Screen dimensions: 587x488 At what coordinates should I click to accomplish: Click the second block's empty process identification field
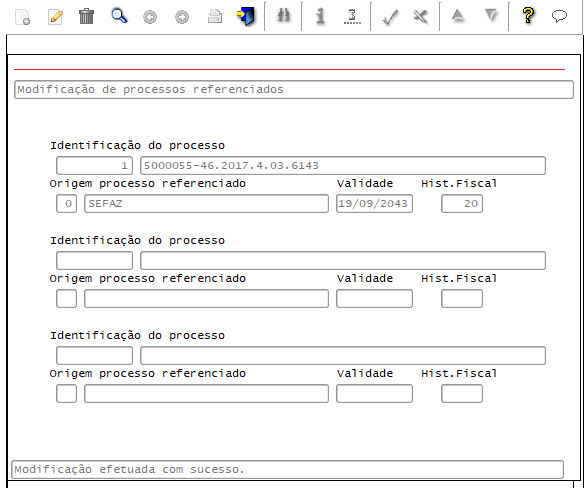[x=343, y=260]
